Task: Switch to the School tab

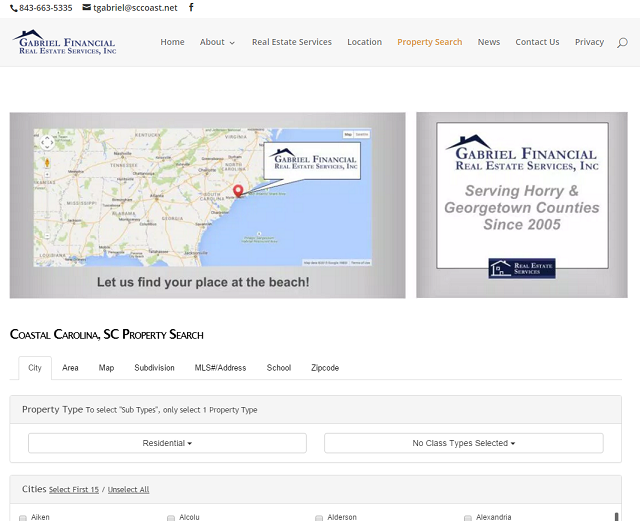Action: coord(279,368)
